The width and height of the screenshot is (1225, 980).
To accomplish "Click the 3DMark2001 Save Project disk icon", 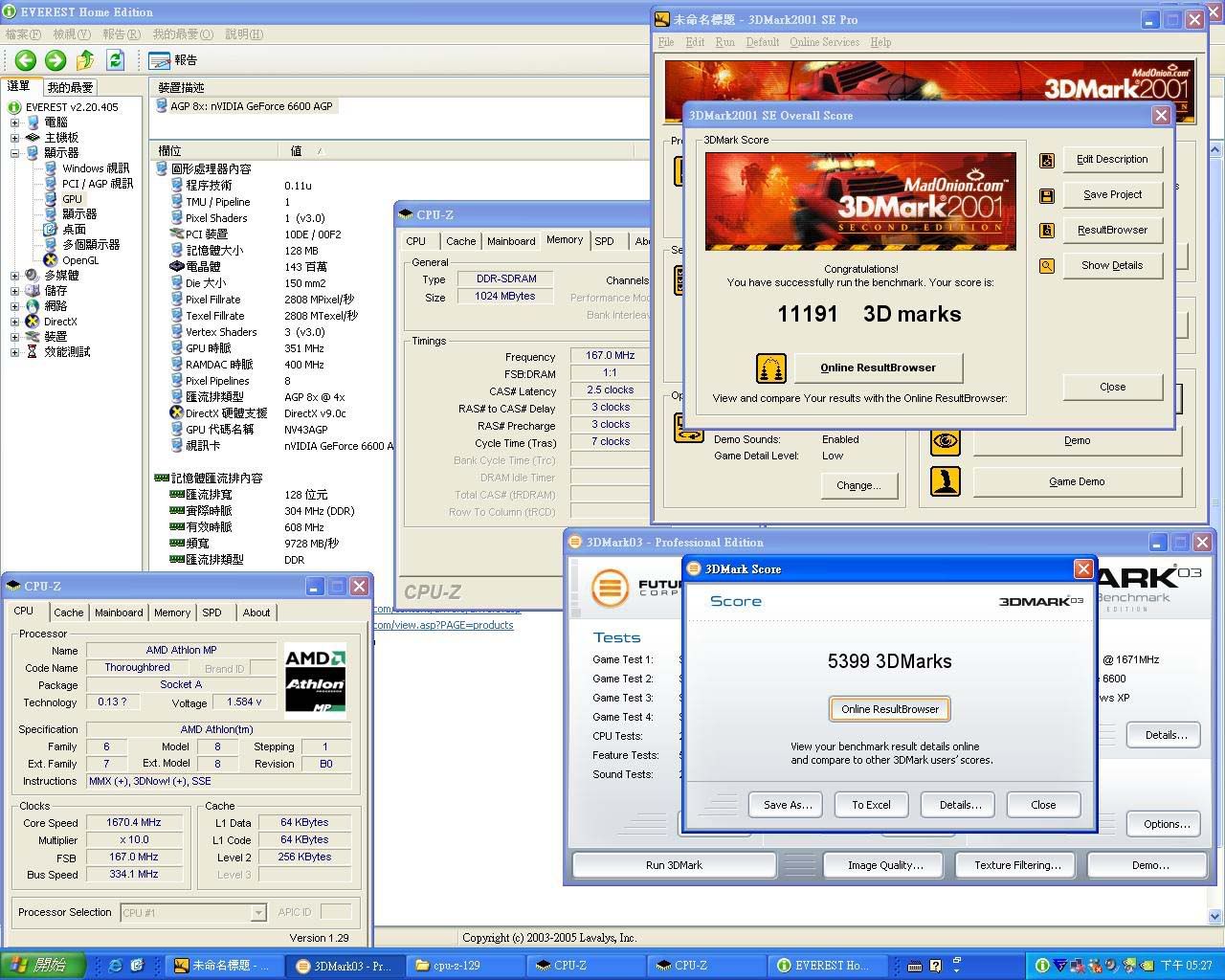I will 1047,195.
